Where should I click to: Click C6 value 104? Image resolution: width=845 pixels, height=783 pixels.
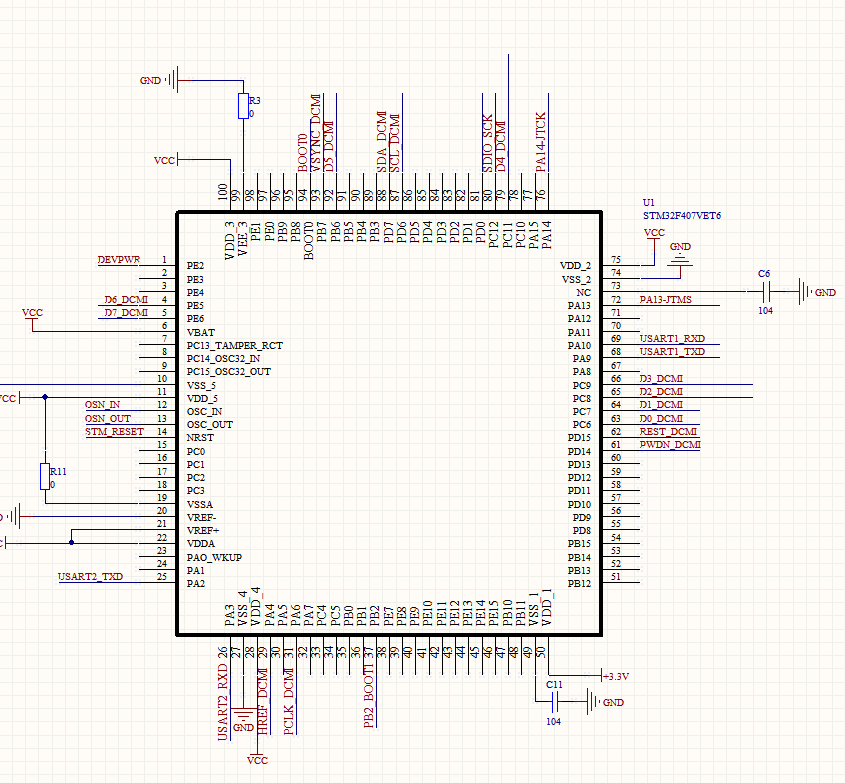tap(765, 310)
